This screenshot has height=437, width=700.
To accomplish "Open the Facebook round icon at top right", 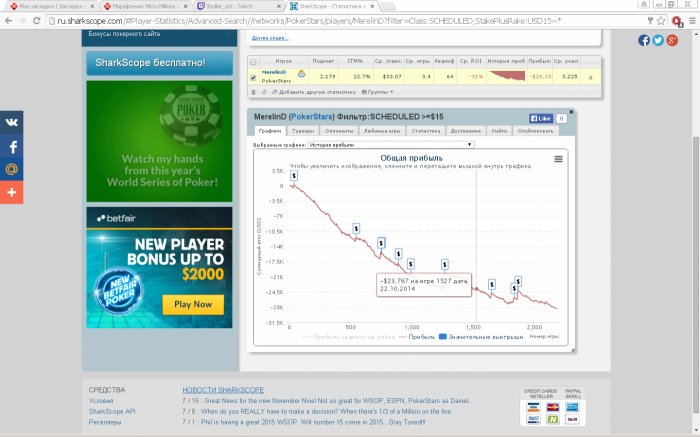I will [644, 41].
